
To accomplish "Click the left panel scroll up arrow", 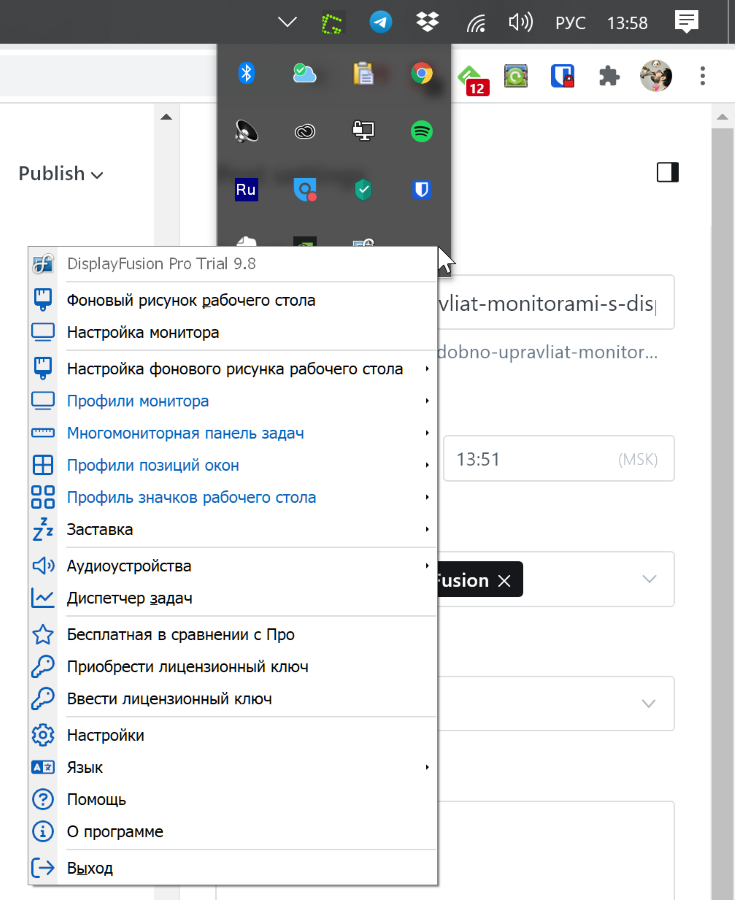I will [x=166, y=117].
